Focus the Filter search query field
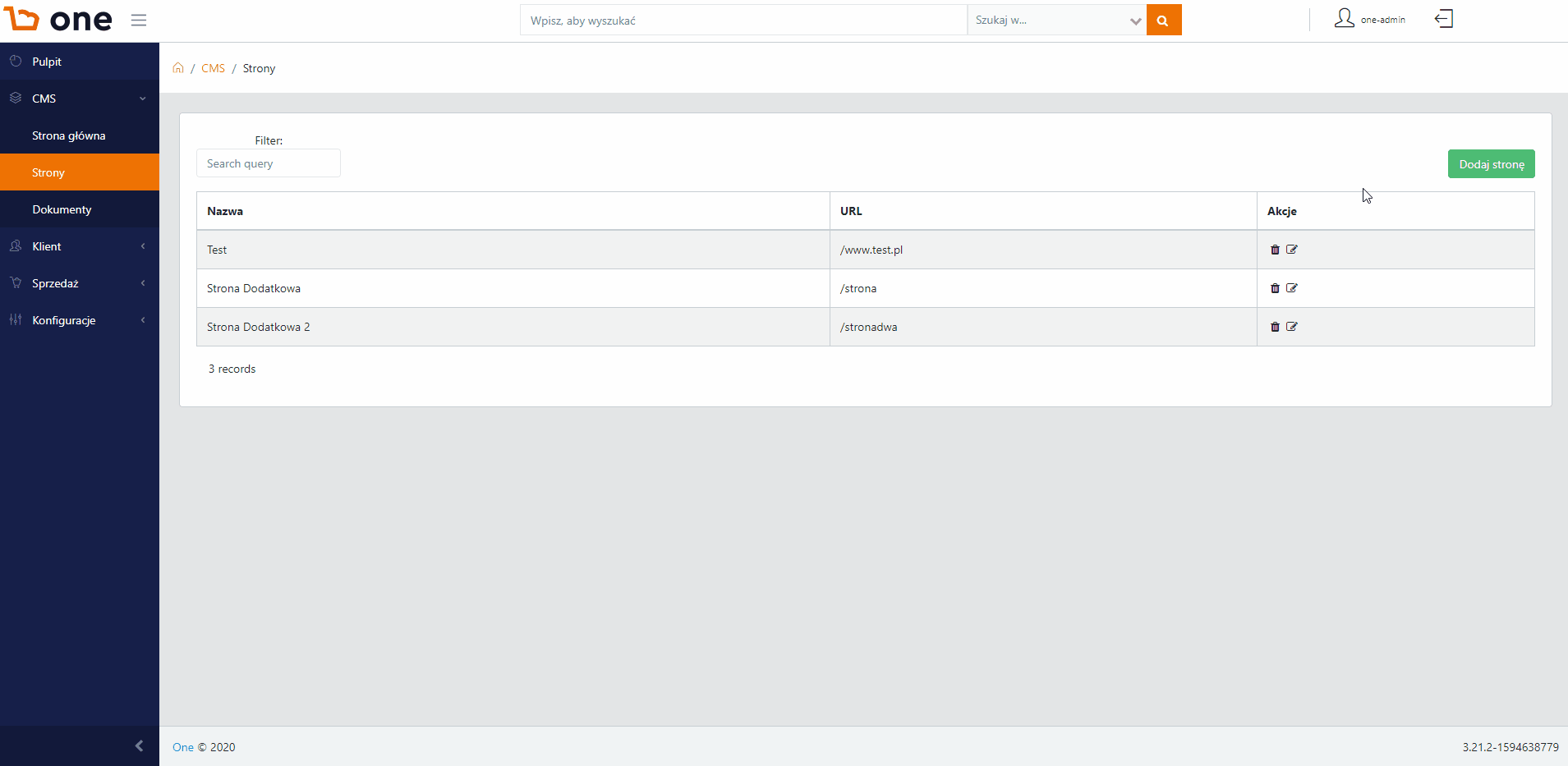This screenshot has height=766, width=1568. (x=269, y=163)
